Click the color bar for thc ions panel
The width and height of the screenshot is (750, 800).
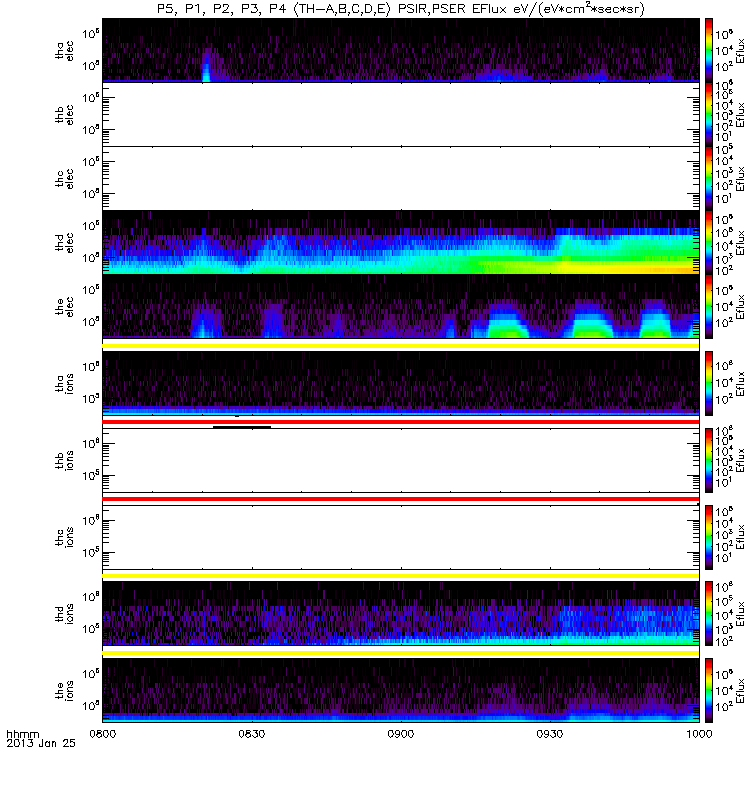click(x=709, y=537)
